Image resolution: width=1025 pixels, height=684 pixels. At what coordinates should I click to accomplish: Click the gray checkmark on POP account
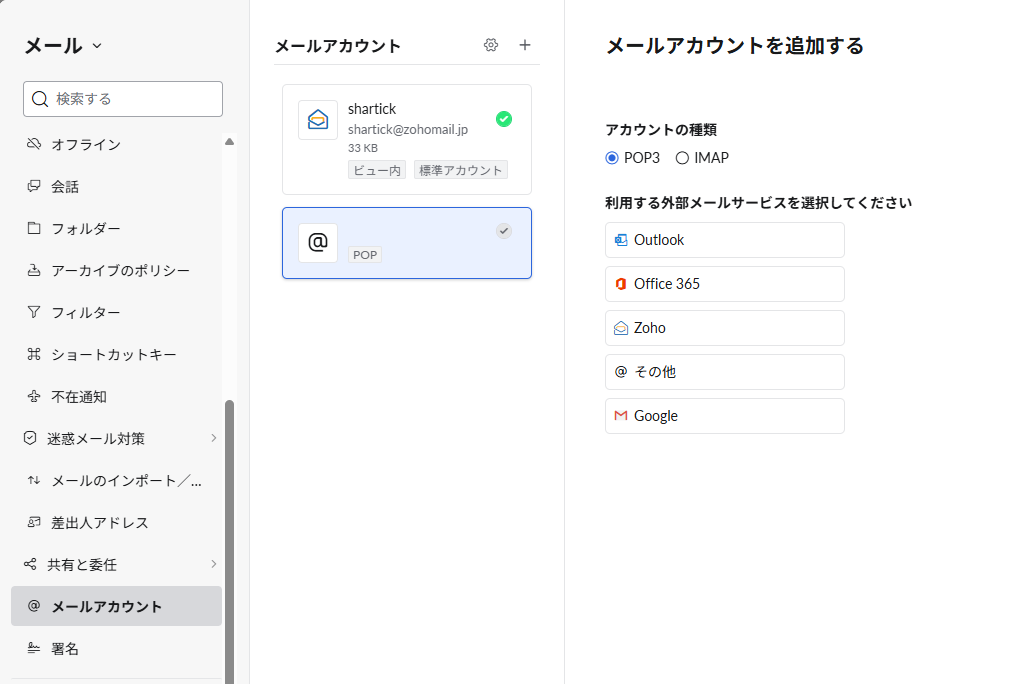coord(504,231)
